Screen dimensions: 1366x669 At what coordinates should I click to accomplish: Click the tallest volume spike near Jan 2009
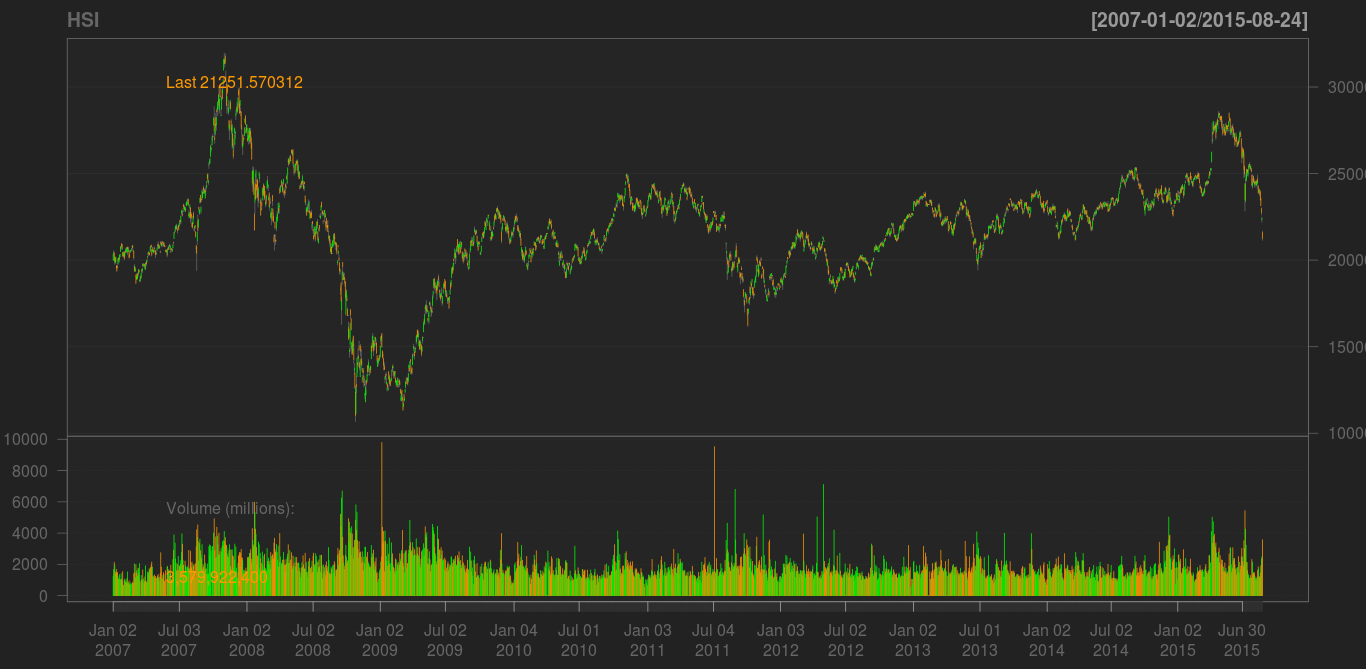(381, 519)
